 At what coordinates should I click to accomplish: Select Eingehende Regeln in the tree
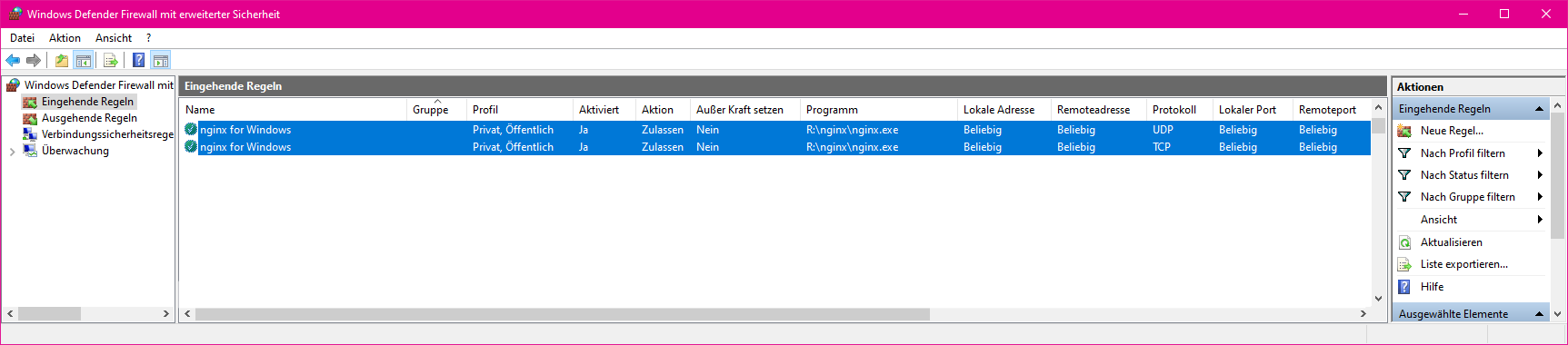87,102
